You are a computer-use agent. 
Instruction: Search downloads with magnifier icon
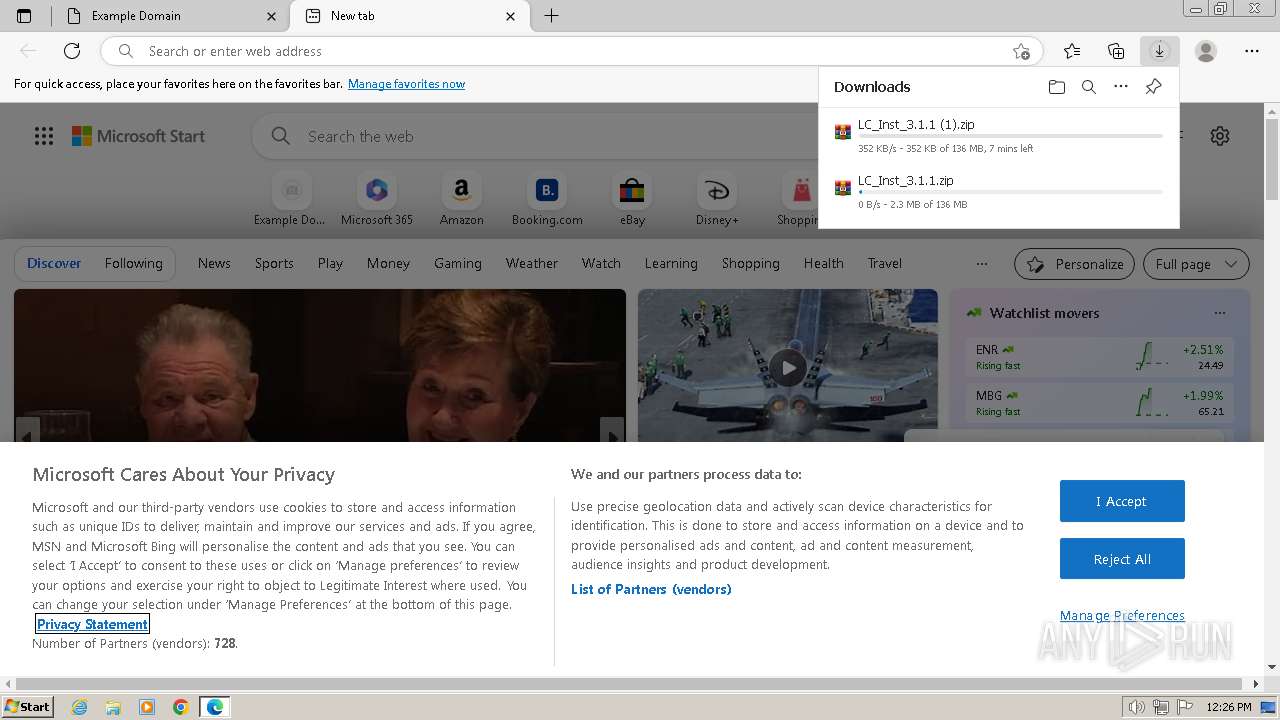1089,87
